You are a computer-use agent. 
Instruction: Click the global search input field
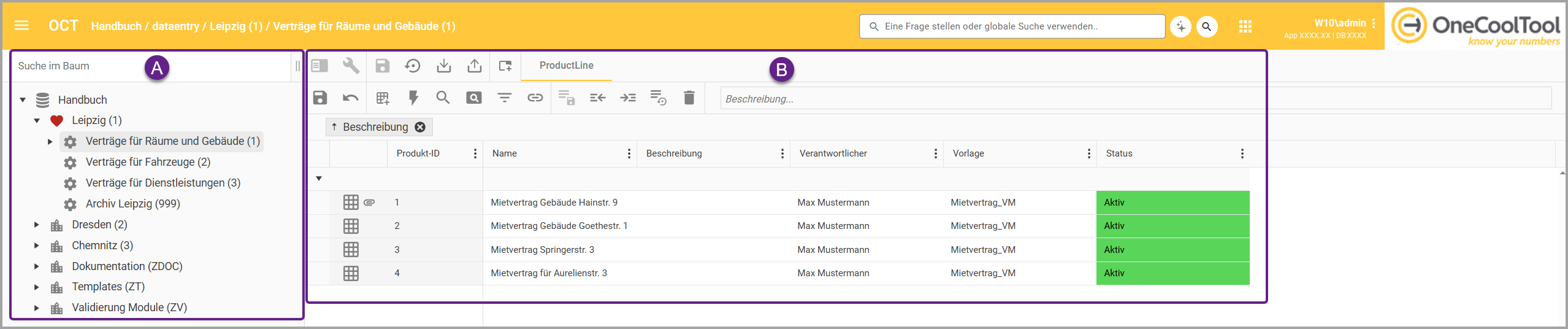tap(1012, 26)
